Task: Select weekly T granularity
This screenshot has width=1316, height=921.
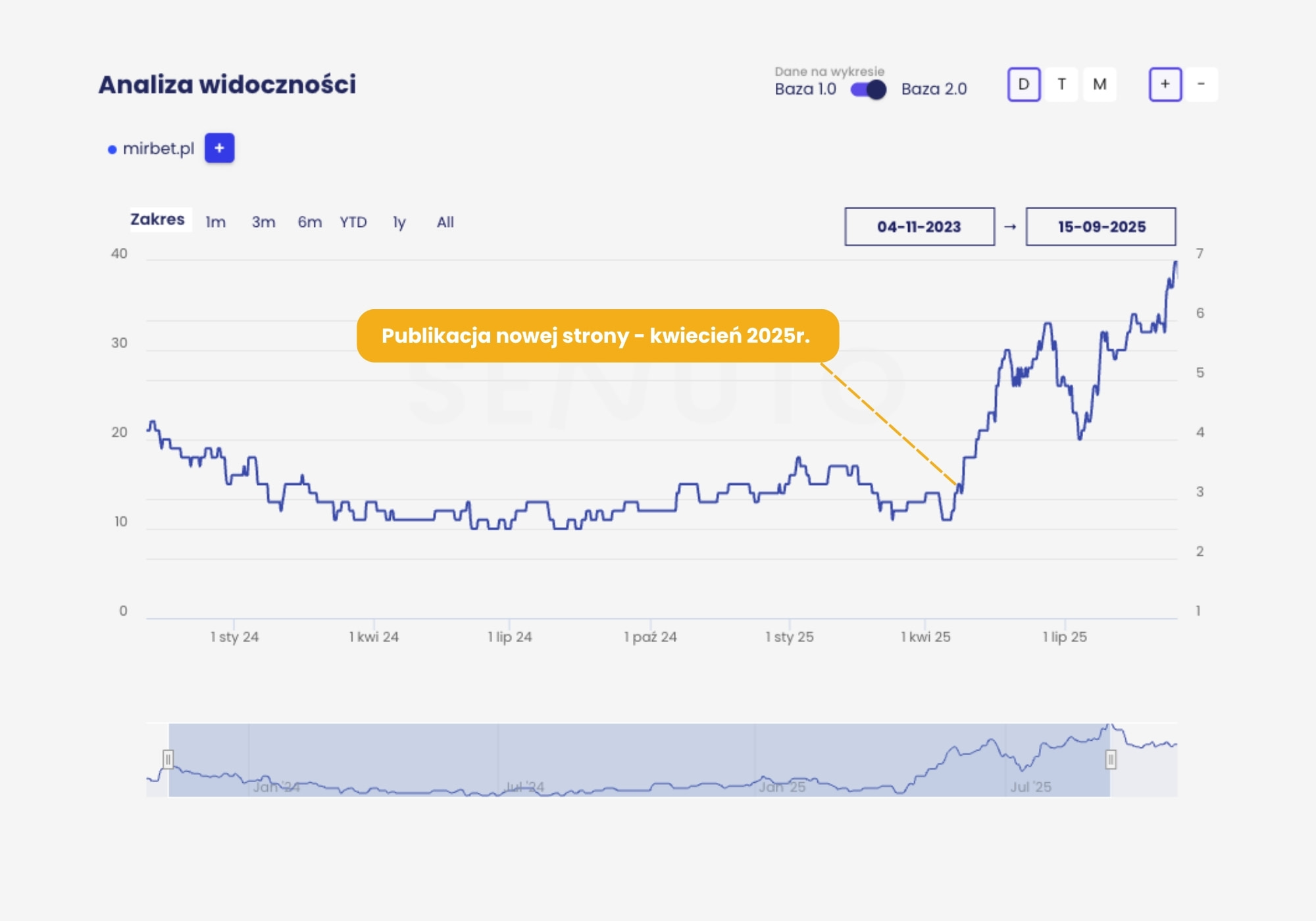Action: point(1061,84)
